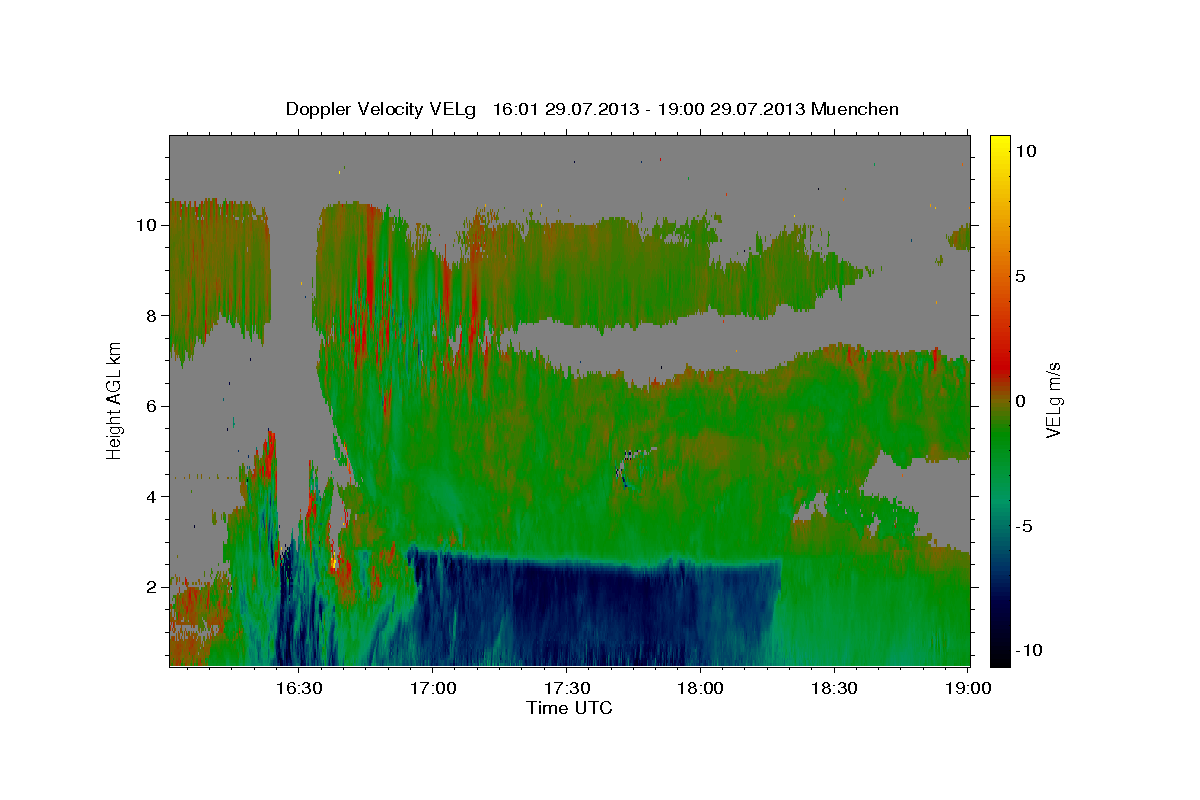Viewport: 1200px width, 800px height.
Task: Click the 'Time UTC' axis title
Action: pyautogui.click(x=569, y=708)
